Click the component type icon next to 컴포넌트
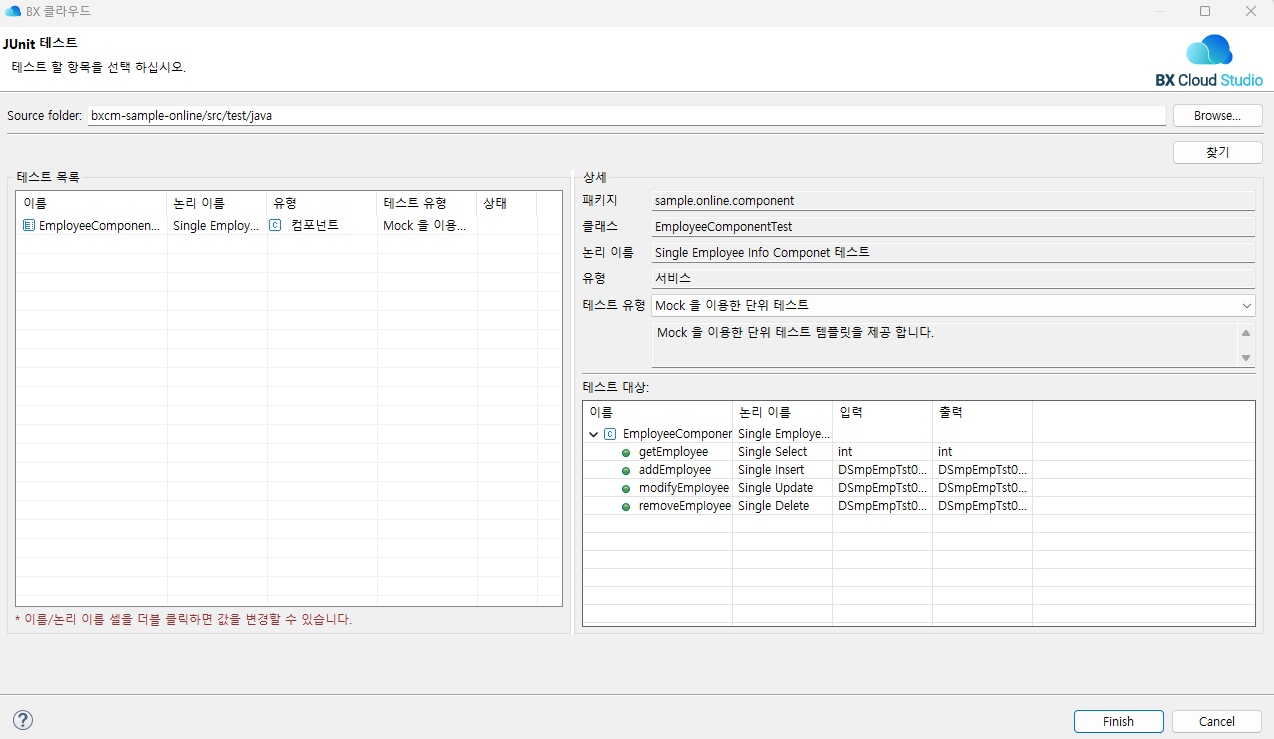 click(x=276, y=226)
